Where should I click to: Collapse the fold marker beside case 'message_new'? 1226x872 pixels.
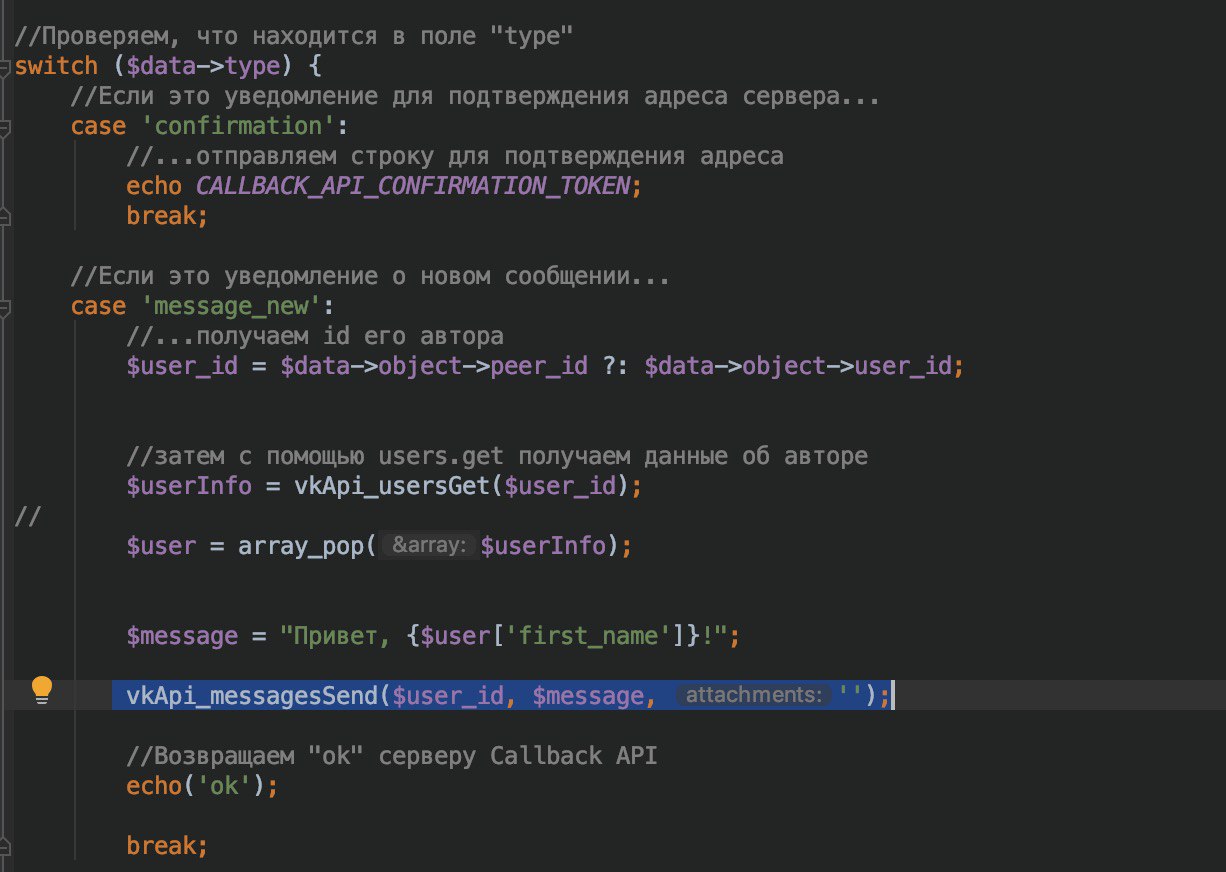4,307
